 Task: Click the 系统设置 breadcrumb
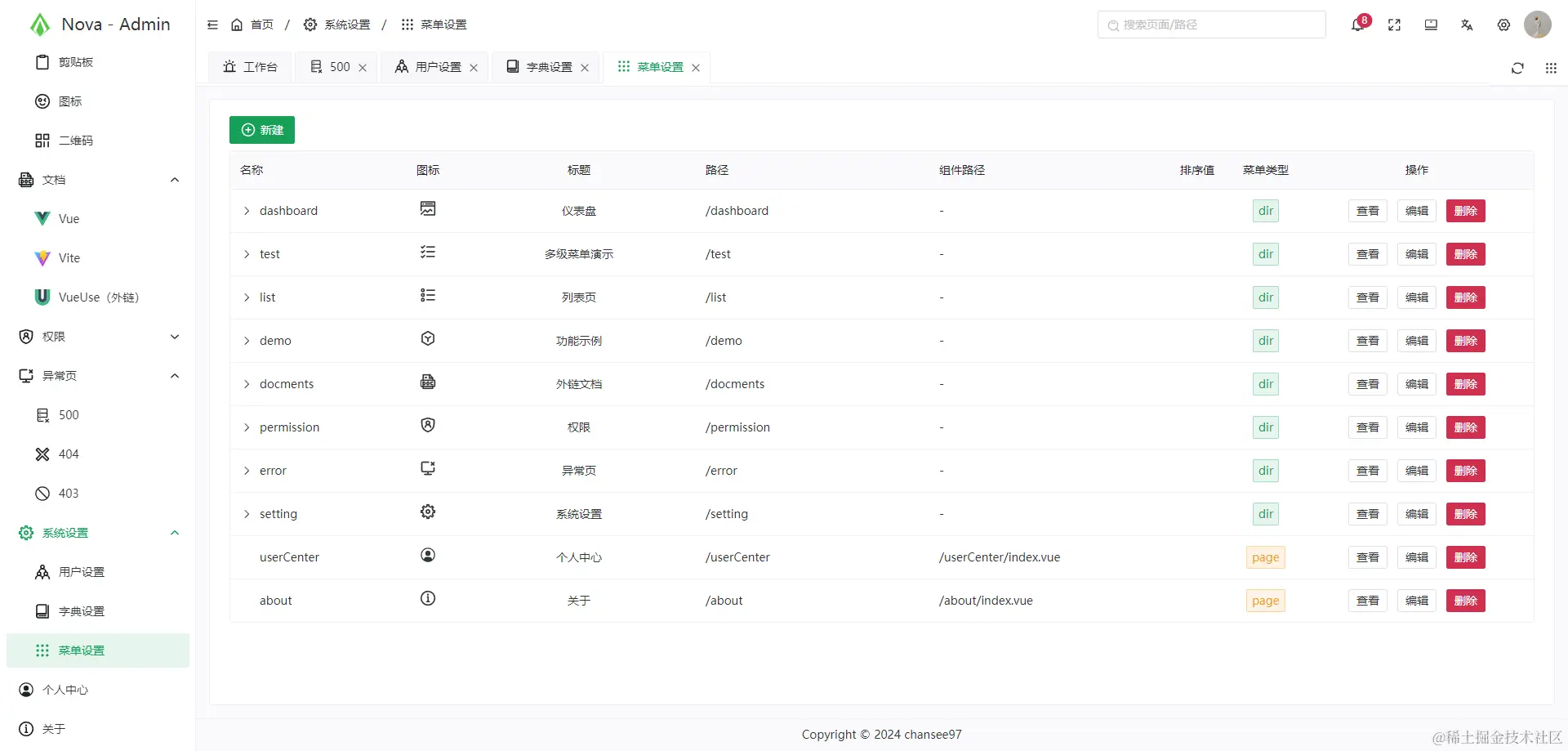337,25
